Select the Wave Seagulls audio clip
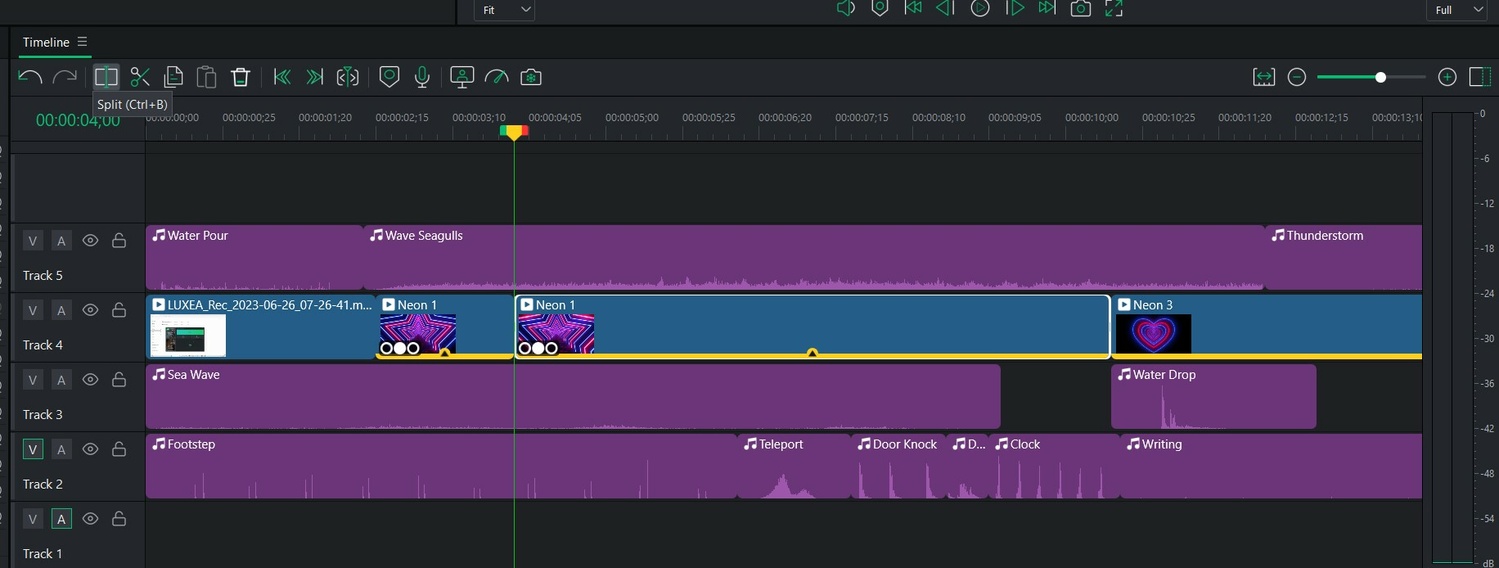 pyautogui.click(x=814, y=257)
